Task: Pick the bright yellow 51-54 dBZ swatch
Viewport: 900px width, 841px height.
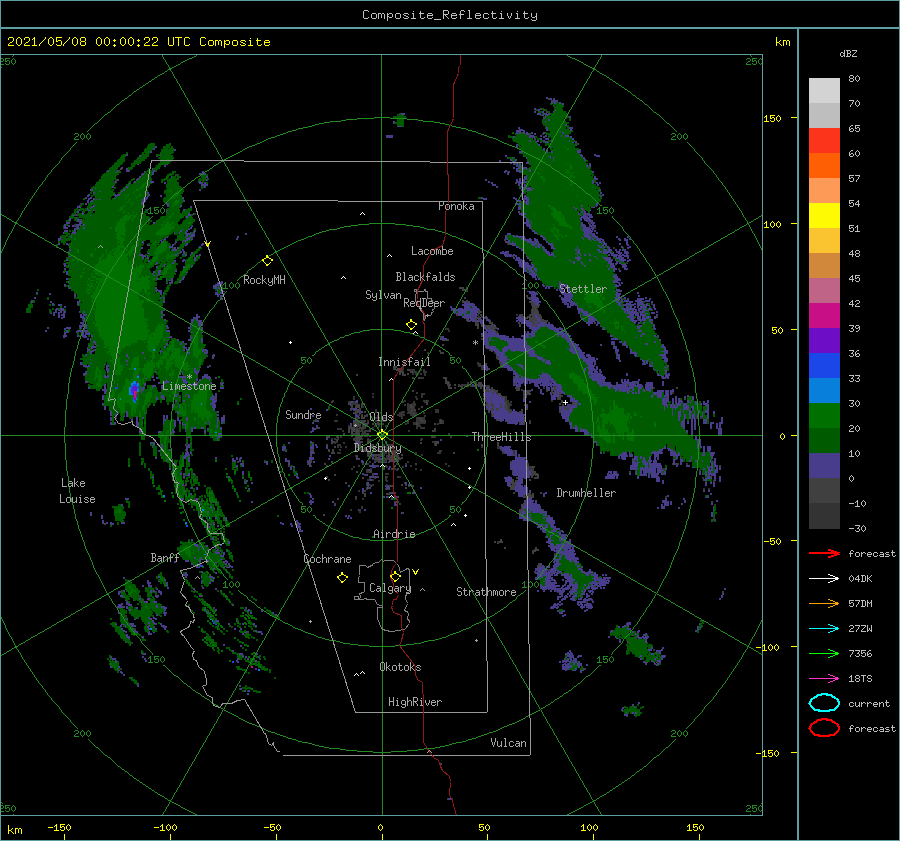Action: click(824, 216)
